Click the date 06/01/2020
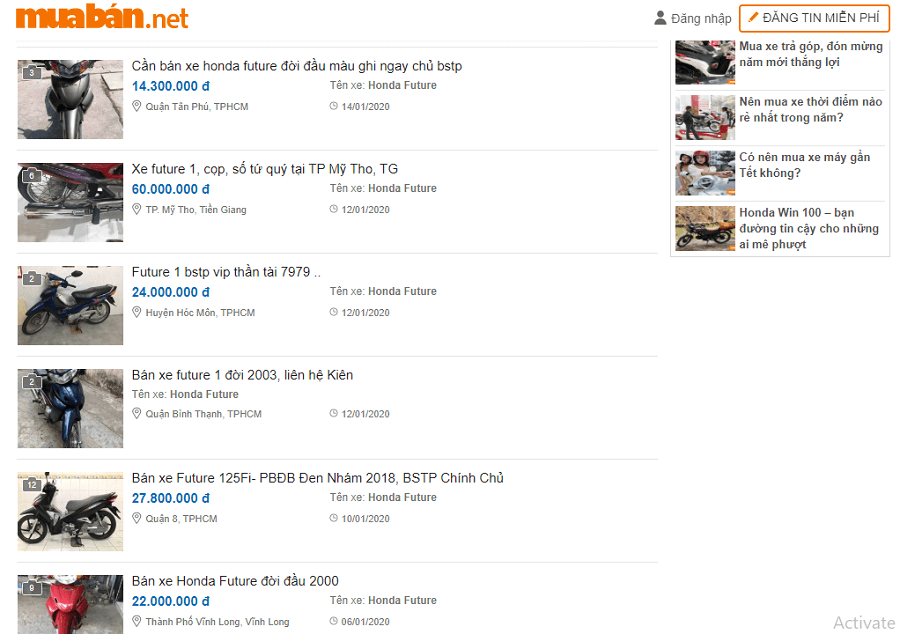 pyautogui.click(x=365, y=622)
